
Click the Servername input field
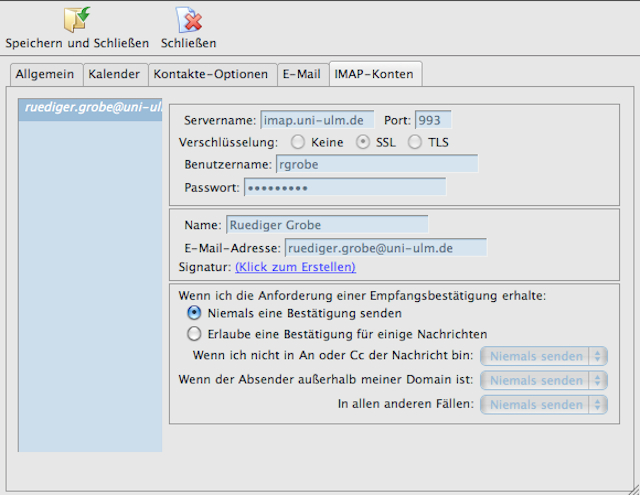pyautogui.click(x=317, y=120)
